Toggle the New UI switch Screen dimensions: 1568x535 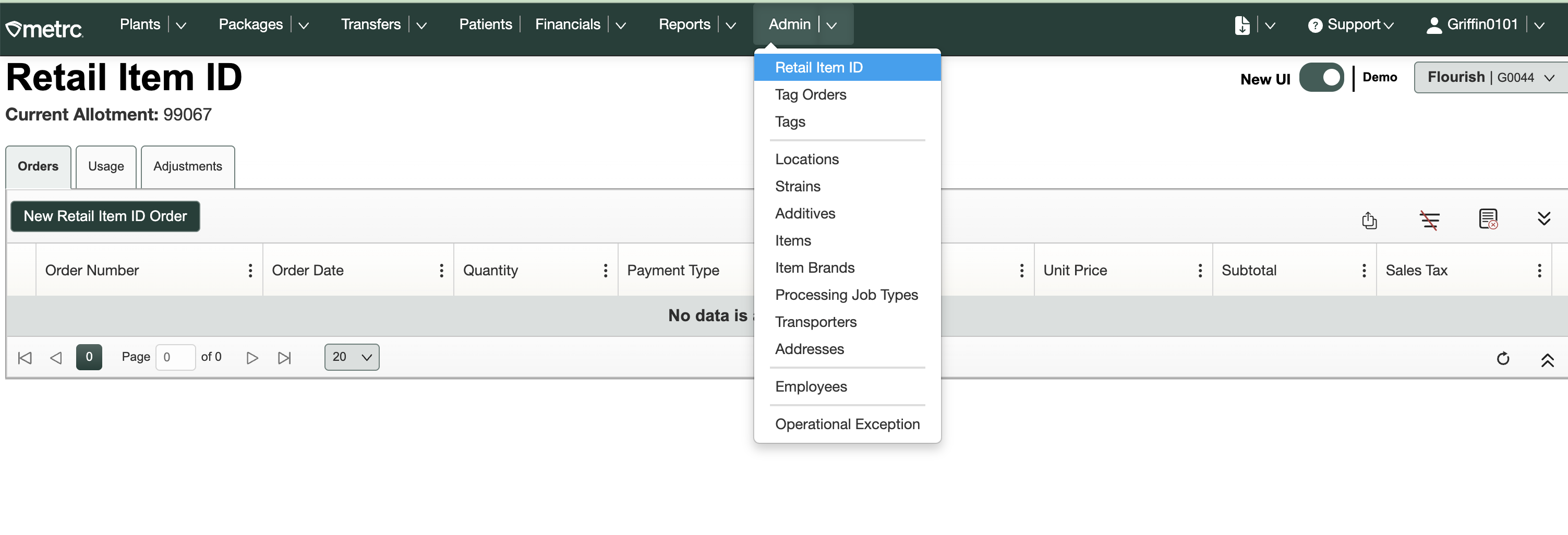(x=1321, y=77)
